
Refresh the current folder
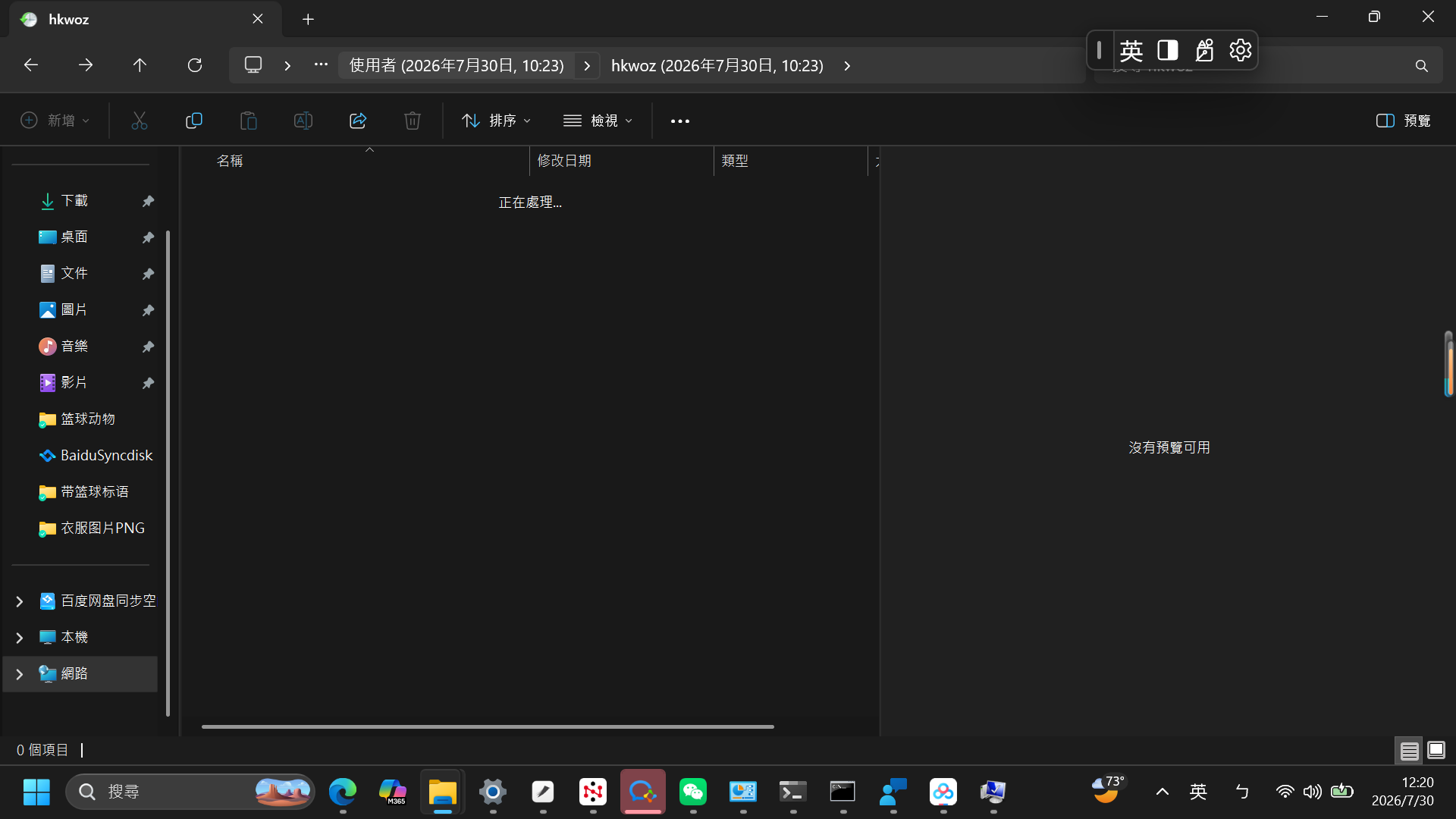[195, 65]
